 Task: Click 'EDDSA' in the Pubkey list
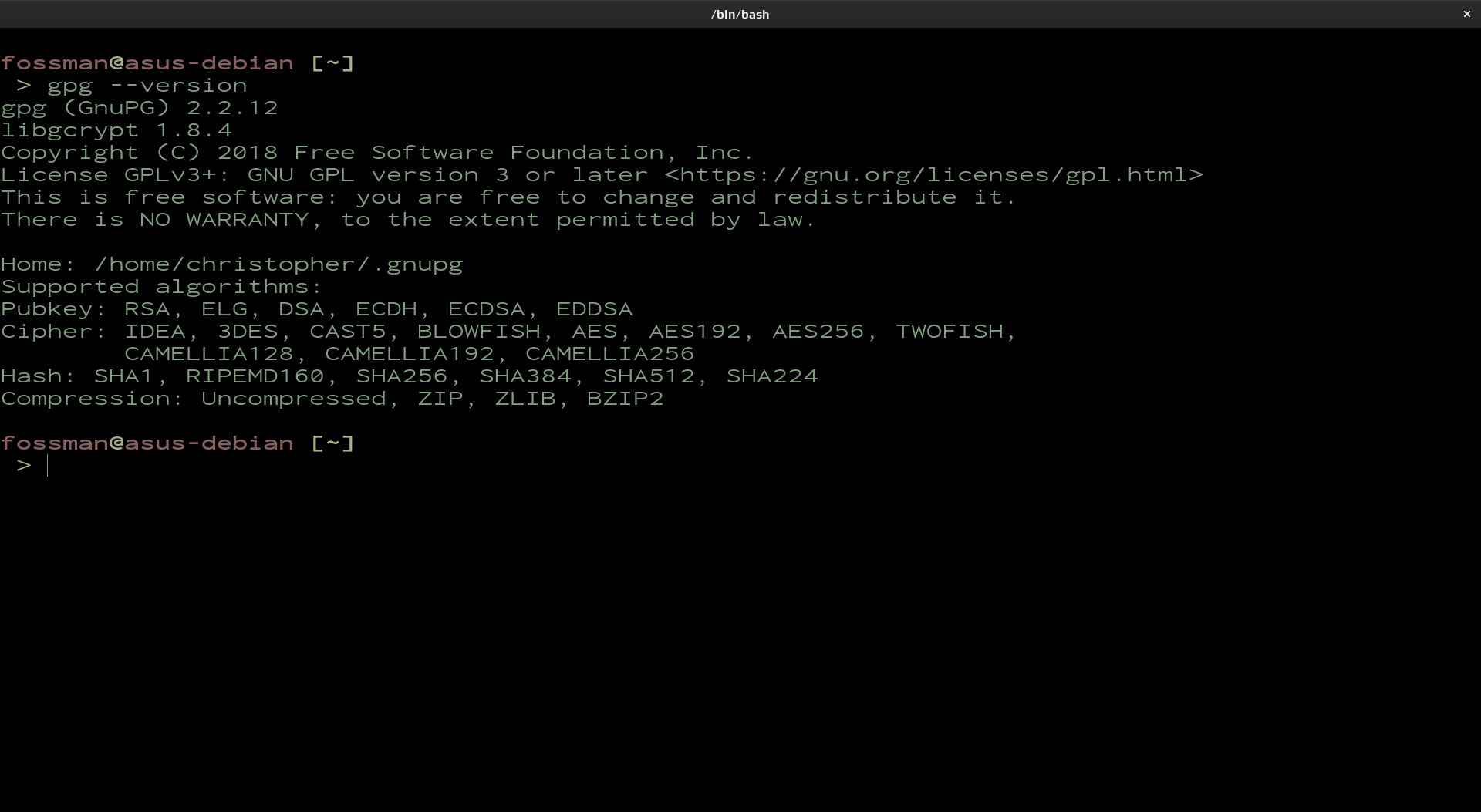click(x=594, y=309)
